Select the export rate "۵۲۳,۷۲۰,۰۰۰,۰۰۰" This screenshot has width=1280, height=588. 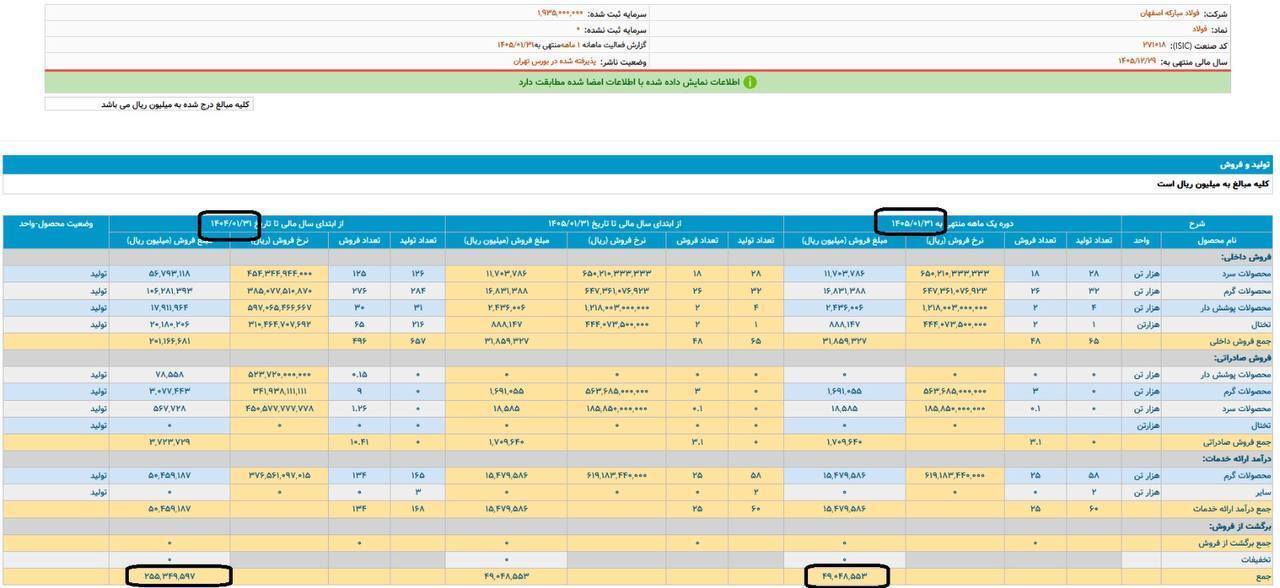pos(278,375)
